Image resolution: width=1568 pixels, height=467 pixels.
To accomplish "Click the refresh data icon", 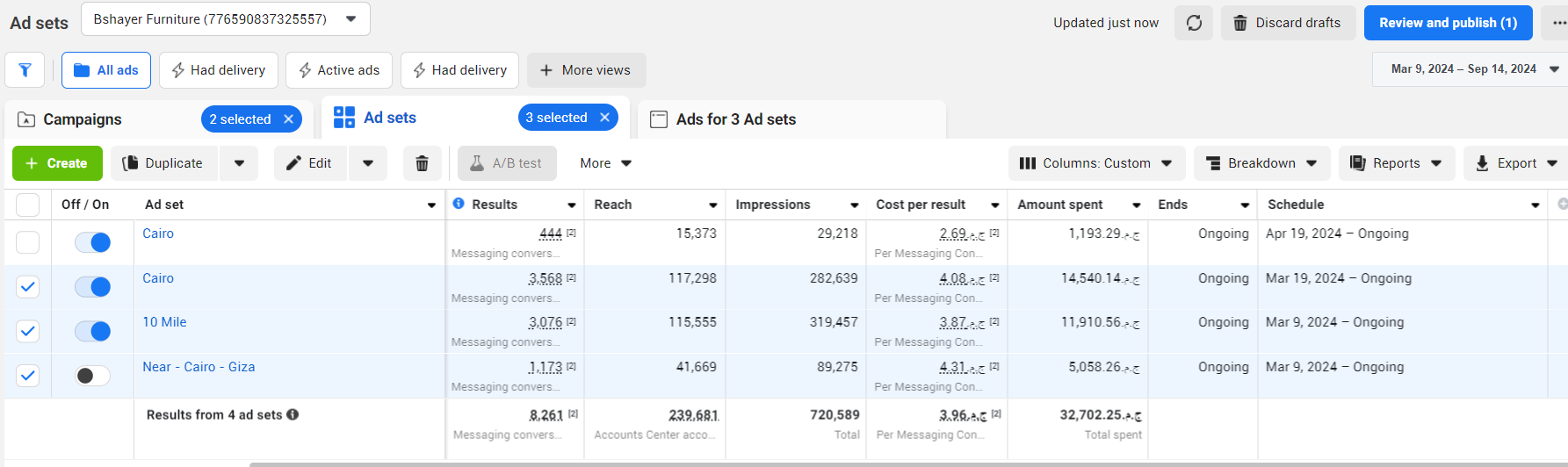I will 1194,23.
